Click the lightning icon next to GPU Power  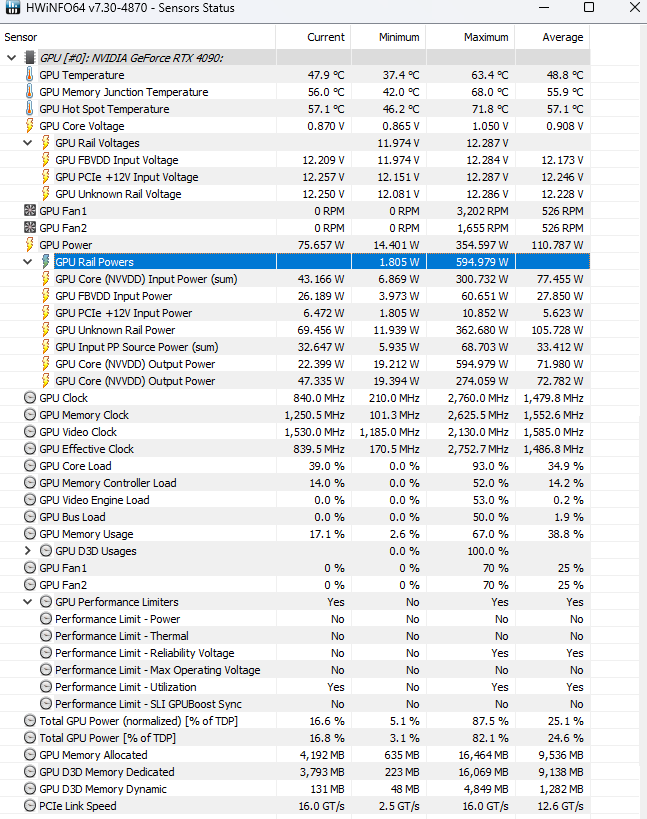click(29, 245)
